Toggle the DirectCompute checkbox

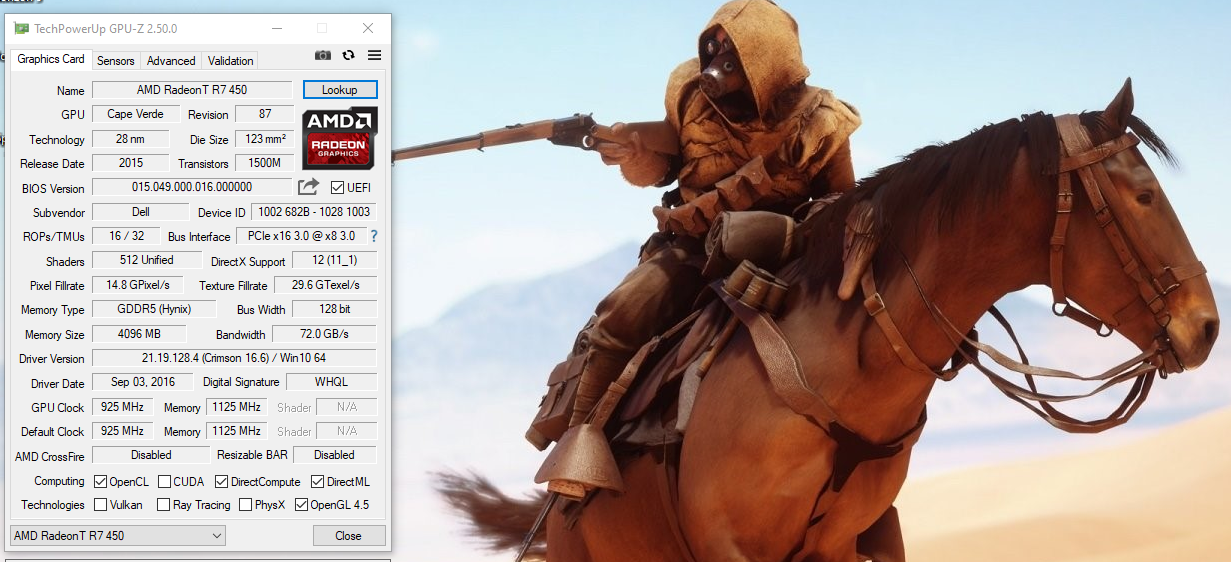[222, 482]
